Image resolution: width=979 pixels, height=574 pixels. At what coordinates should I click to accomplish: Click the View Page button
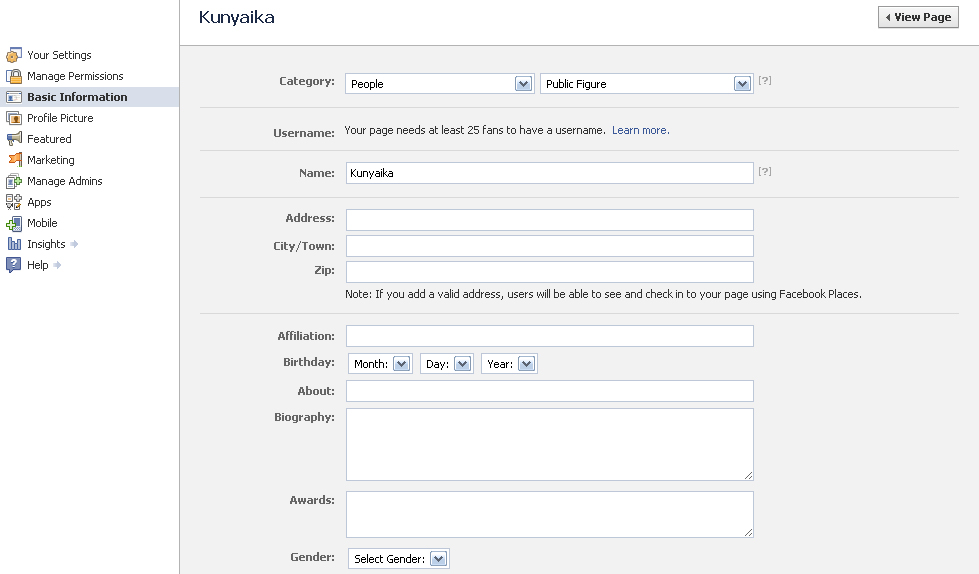coord(918,17)
